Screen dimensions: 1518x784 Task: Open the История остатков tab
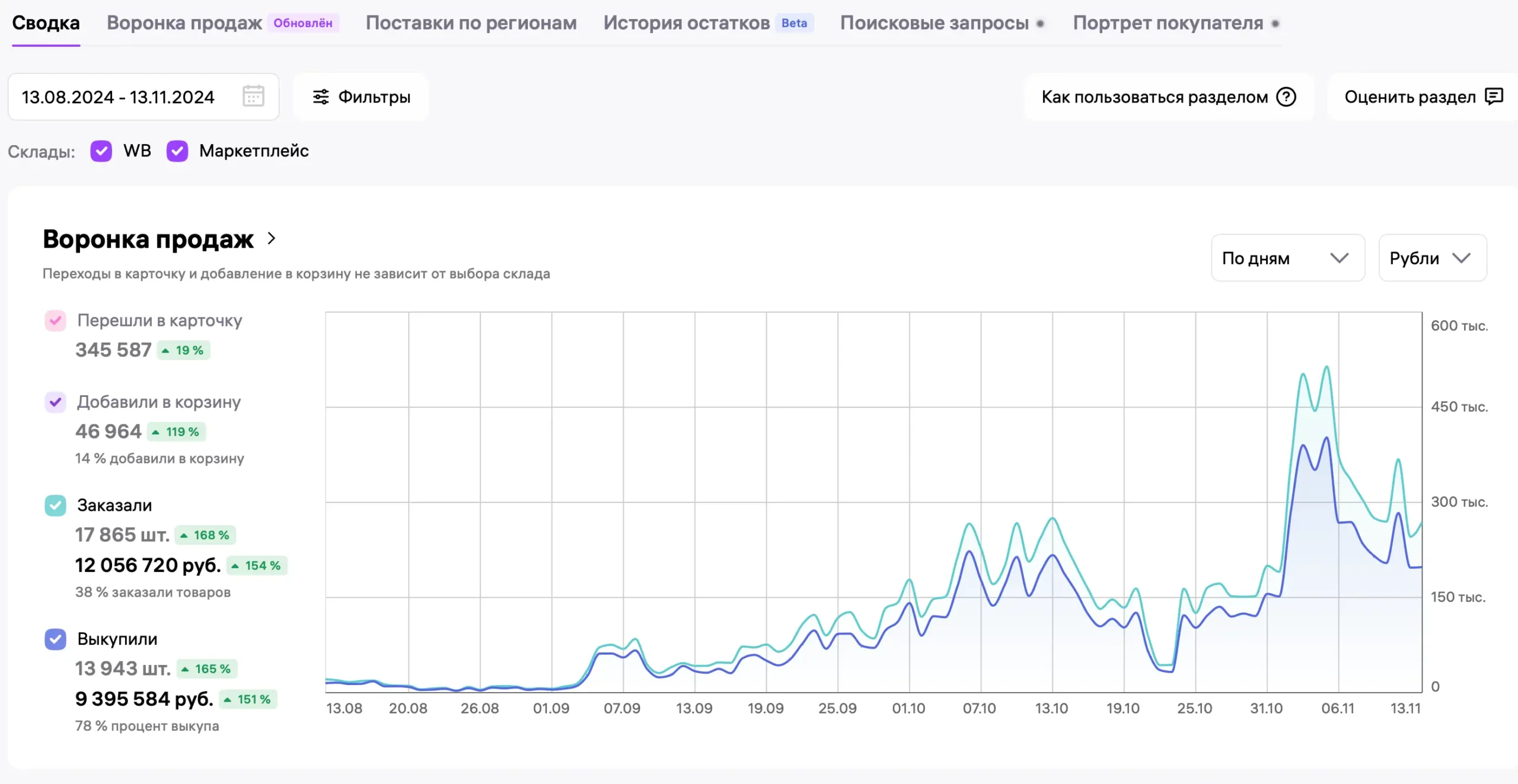coord(687,23)
